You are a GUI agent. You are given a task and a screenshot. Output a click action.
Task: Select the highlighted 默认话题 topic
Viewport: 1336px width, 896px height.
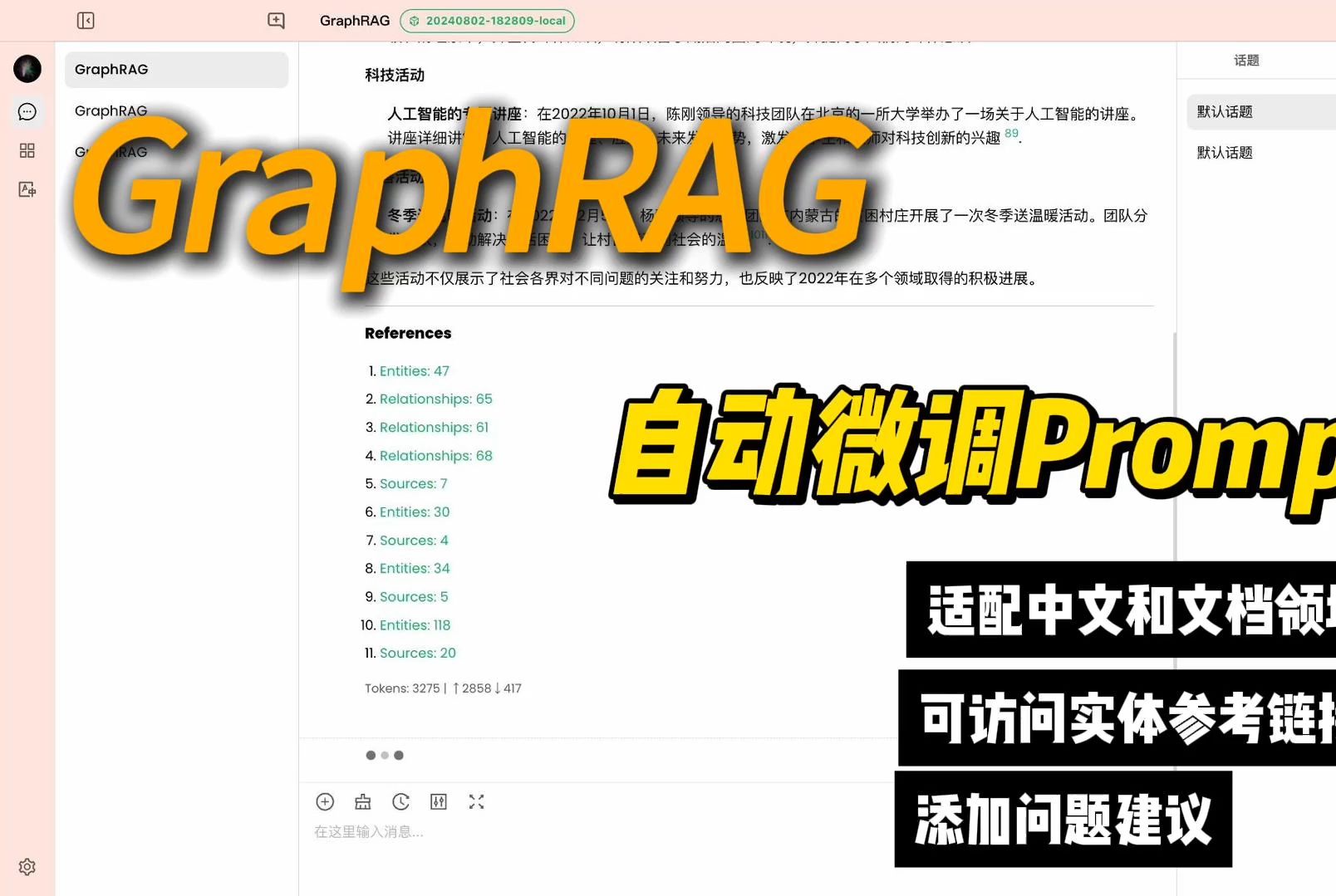click(1261, 112)
